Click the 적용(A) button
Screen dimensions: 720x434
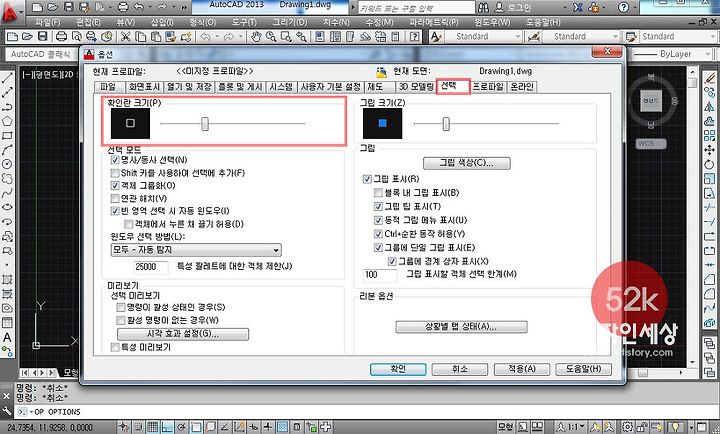coord(522,369)
